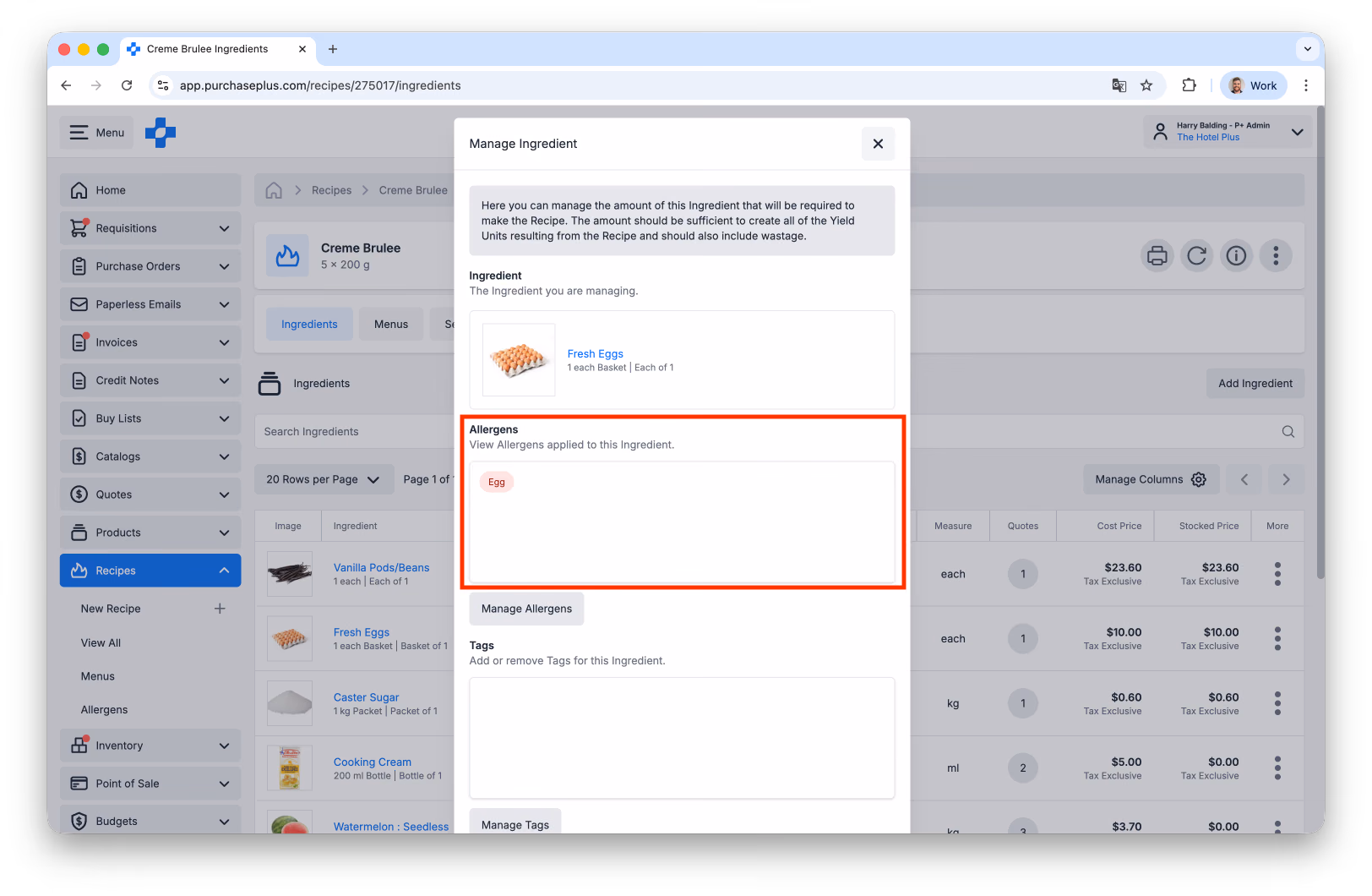1372x896 pixels.
Task: Expand the Products sidebar section
Action: click(150, 533)
